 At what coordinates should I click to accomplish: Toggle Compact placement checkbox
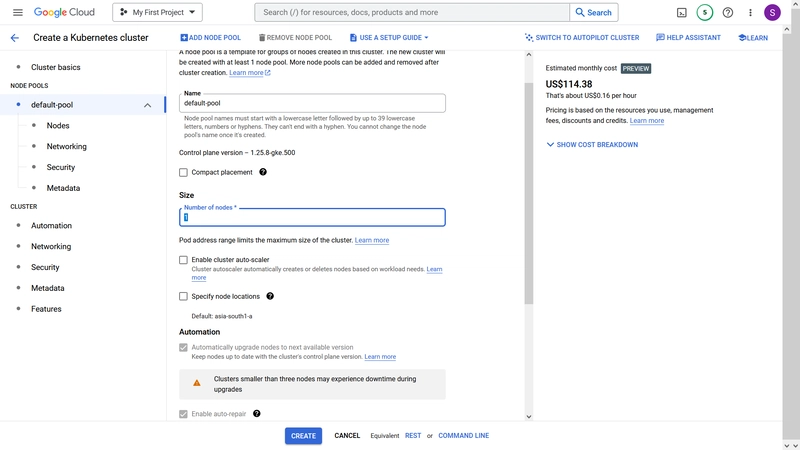coord(183,172)
